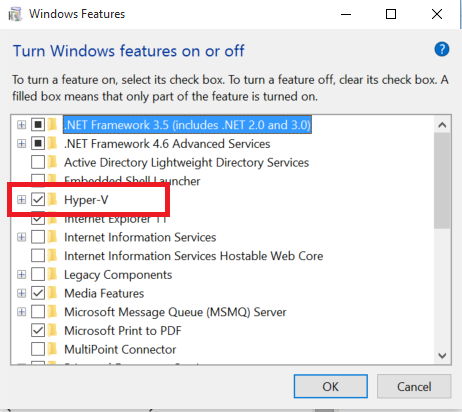This screenshot has height=412, width=462.
Task: Confirm changes with the OK button
Action: 331,386
